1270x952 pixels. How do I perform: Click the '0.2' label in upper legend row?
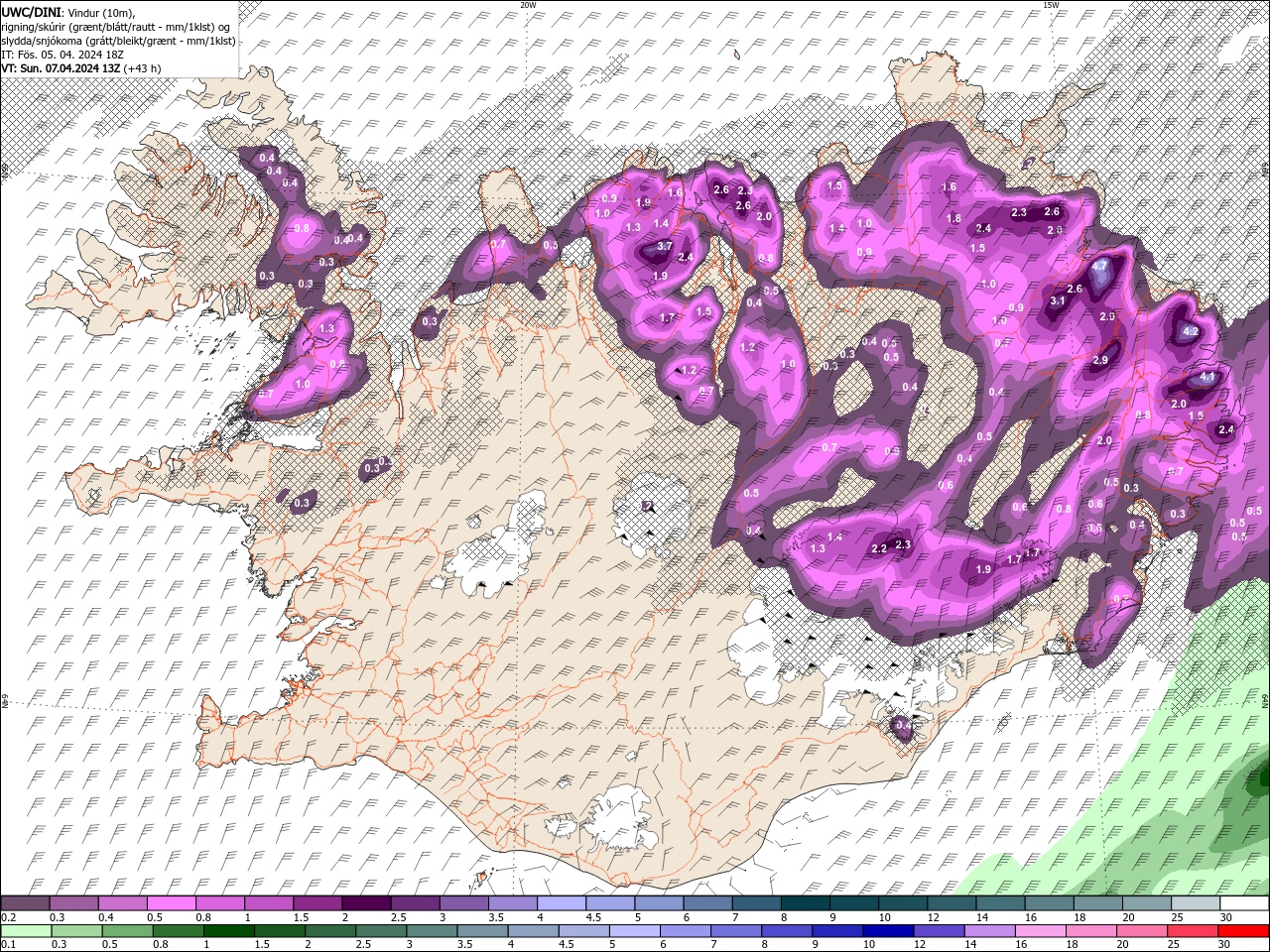pos(8,917)
